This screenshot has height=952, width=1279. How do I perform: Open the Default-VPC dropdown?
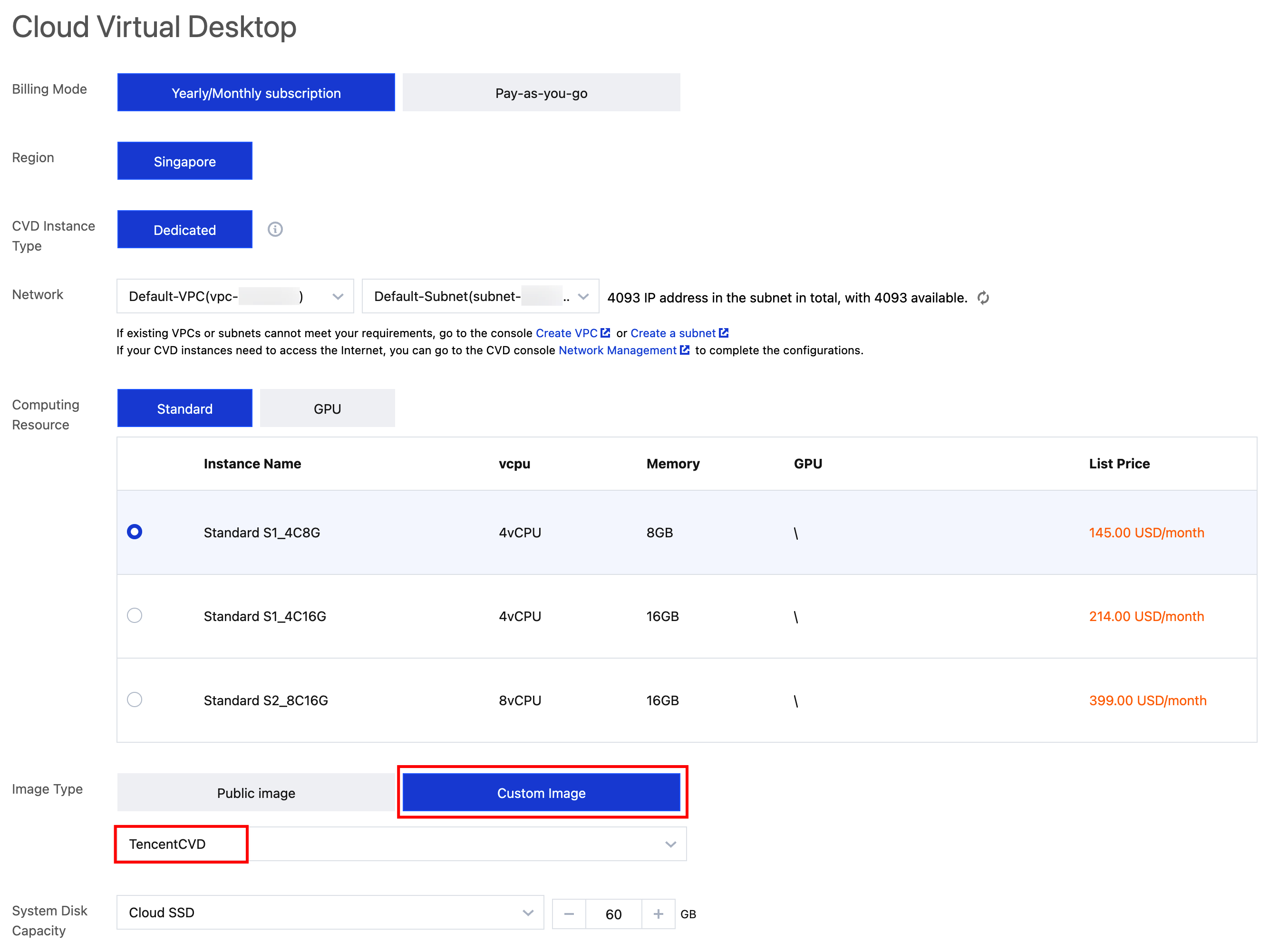point(235,297)
